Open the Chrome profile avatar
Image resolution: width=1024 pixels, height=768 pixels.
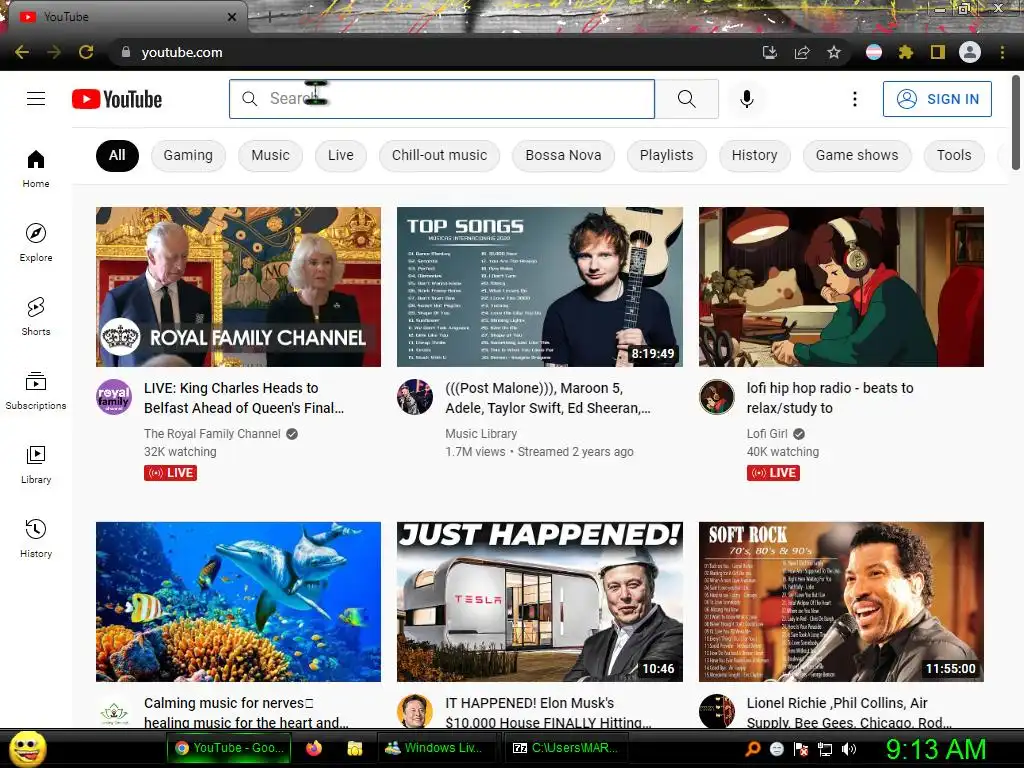(970, 52)
